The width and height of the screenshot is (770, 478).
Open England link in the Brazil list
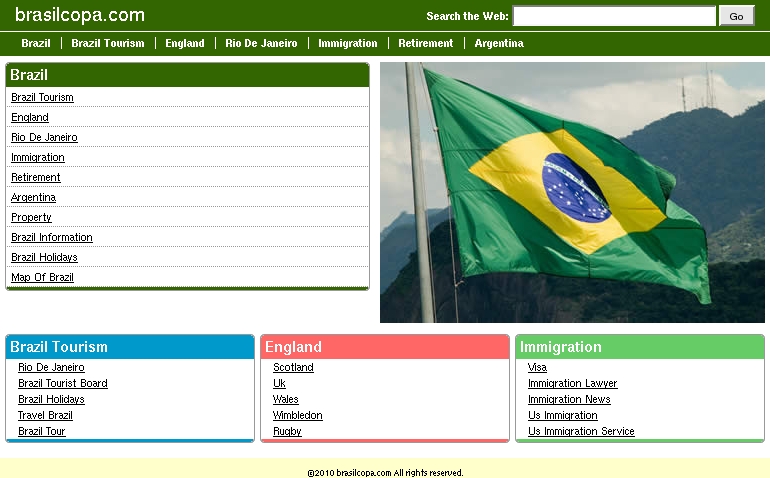pos(30,117)
